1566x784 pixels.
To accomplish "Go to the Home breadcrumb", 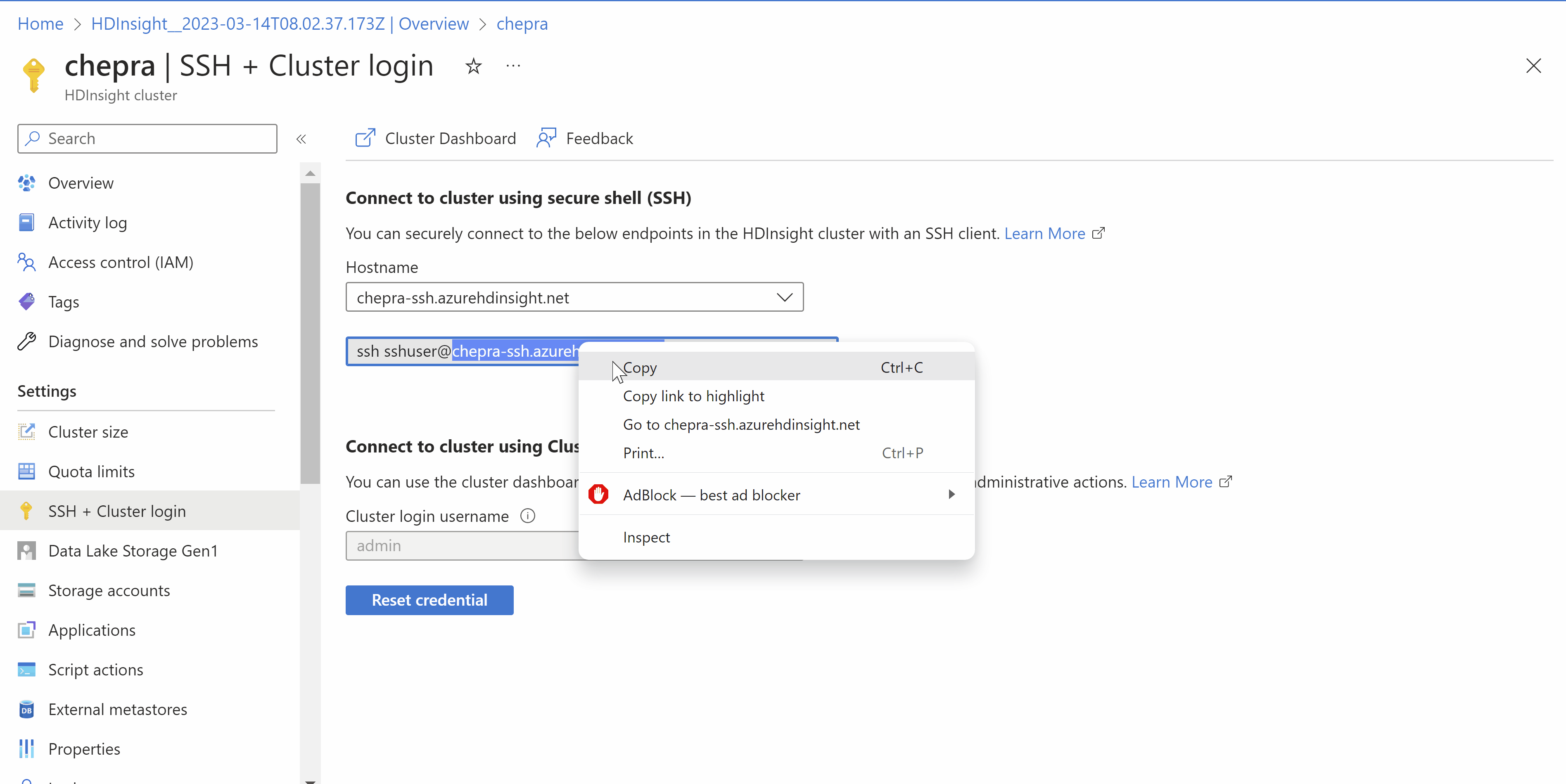I will pyautogui.click(x=40, y=24).
